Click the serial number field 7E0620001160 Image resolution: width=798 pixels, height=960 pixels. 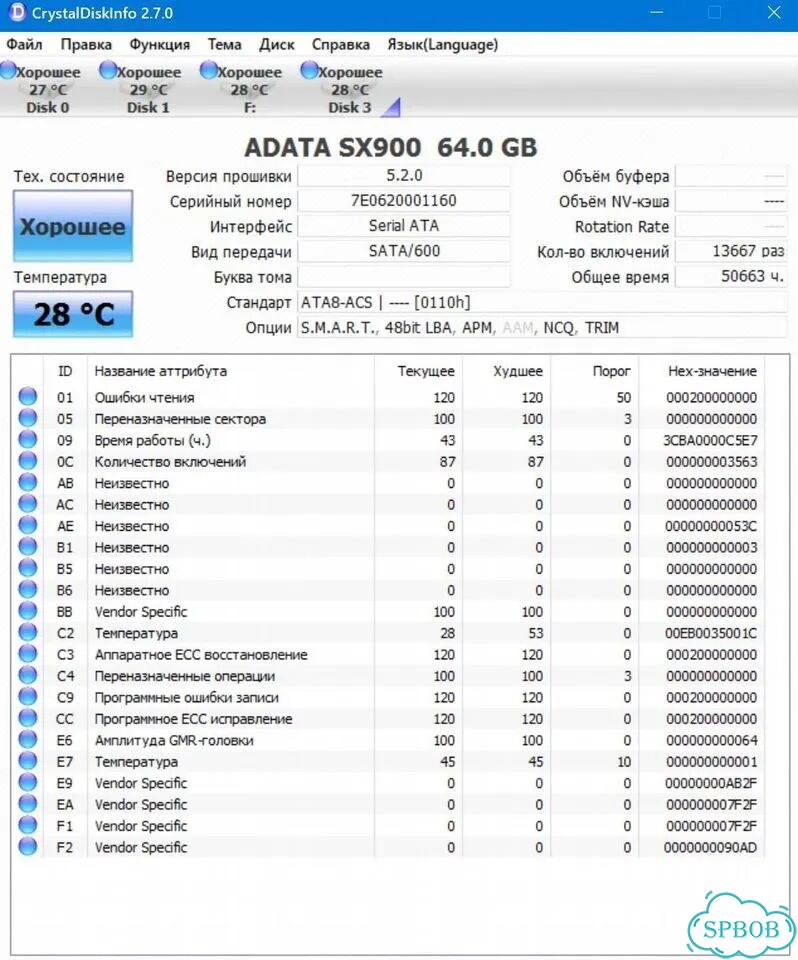[x=404, y=201]
